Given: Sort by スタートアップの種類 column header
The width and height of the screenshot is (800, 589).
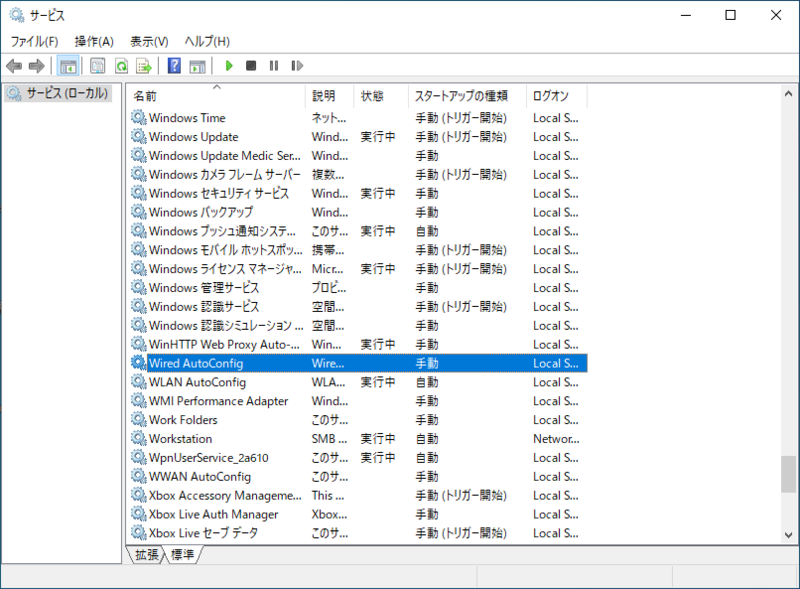Looking at the screenshot, I should point(467,96).
